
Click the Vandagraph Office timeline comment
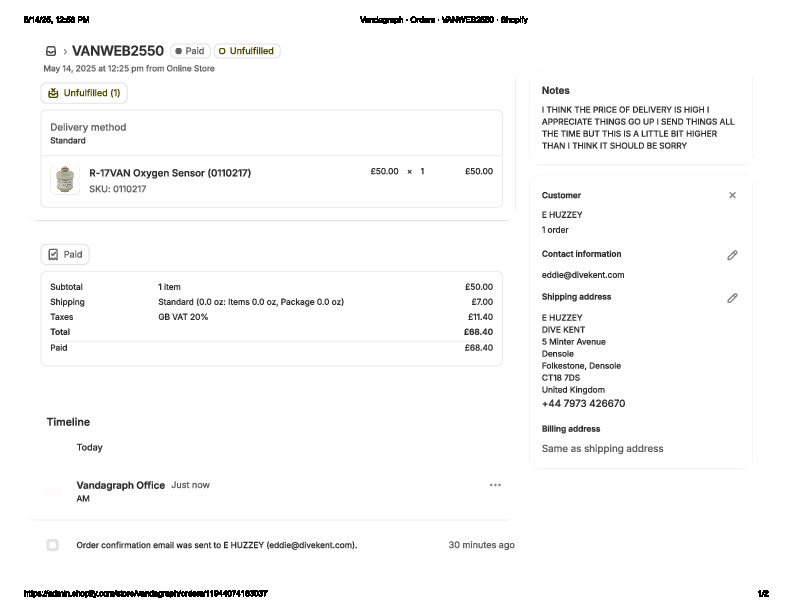coord(121,485)
